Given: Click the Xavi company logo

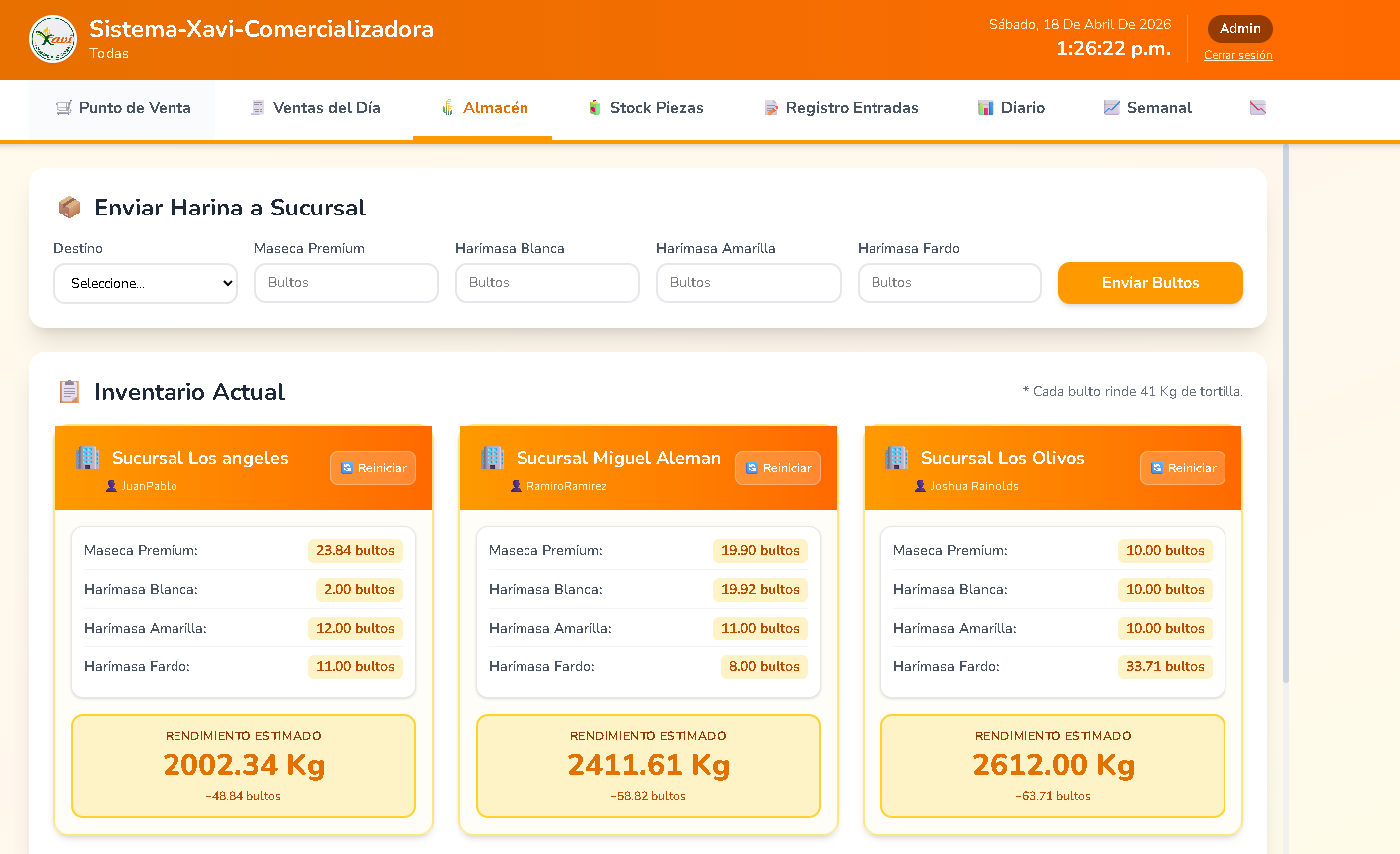Looking at the screenshot, I should 53,40.
